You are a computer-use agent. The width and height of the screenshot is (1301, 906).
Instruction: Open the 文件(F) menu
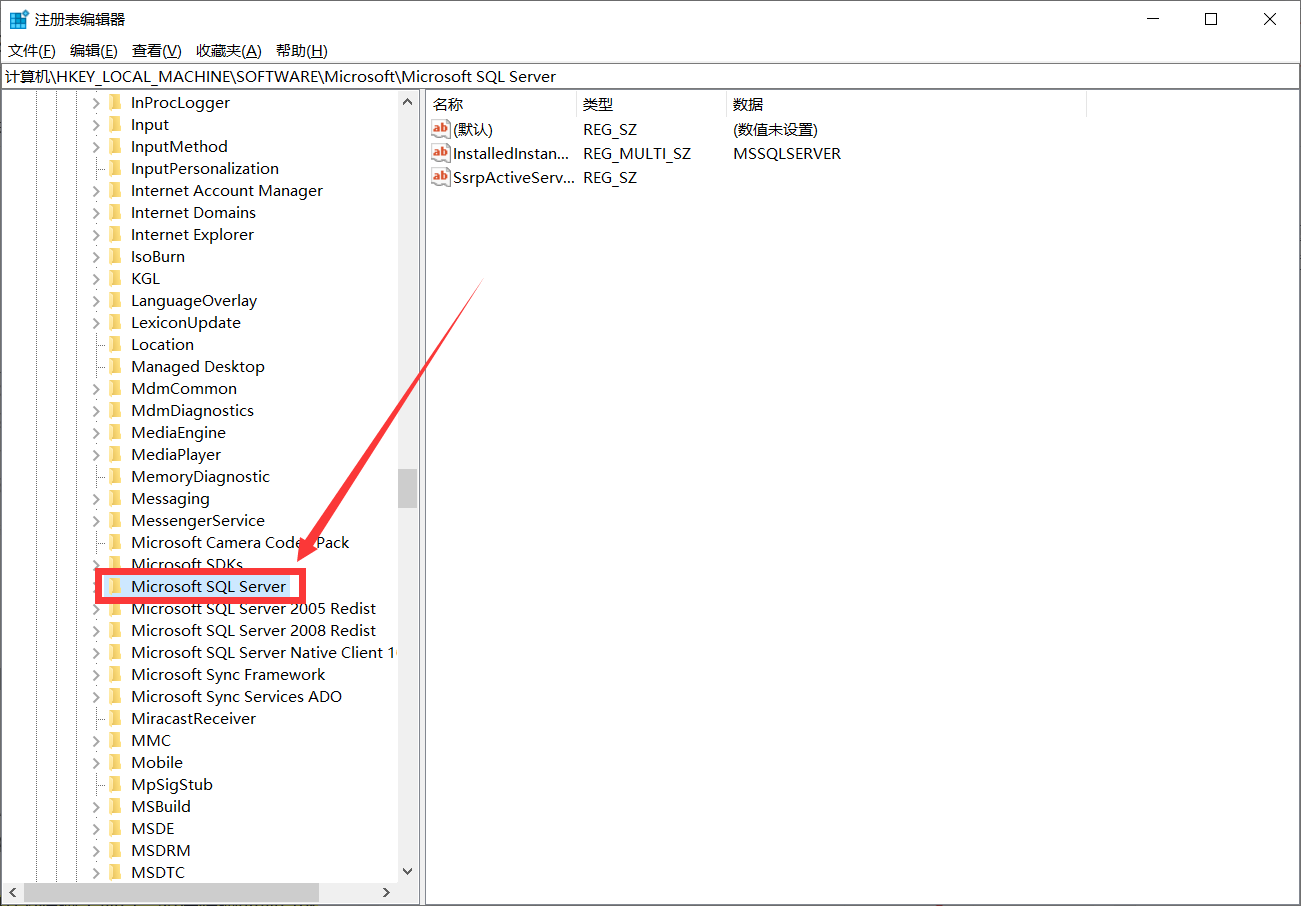32,50
